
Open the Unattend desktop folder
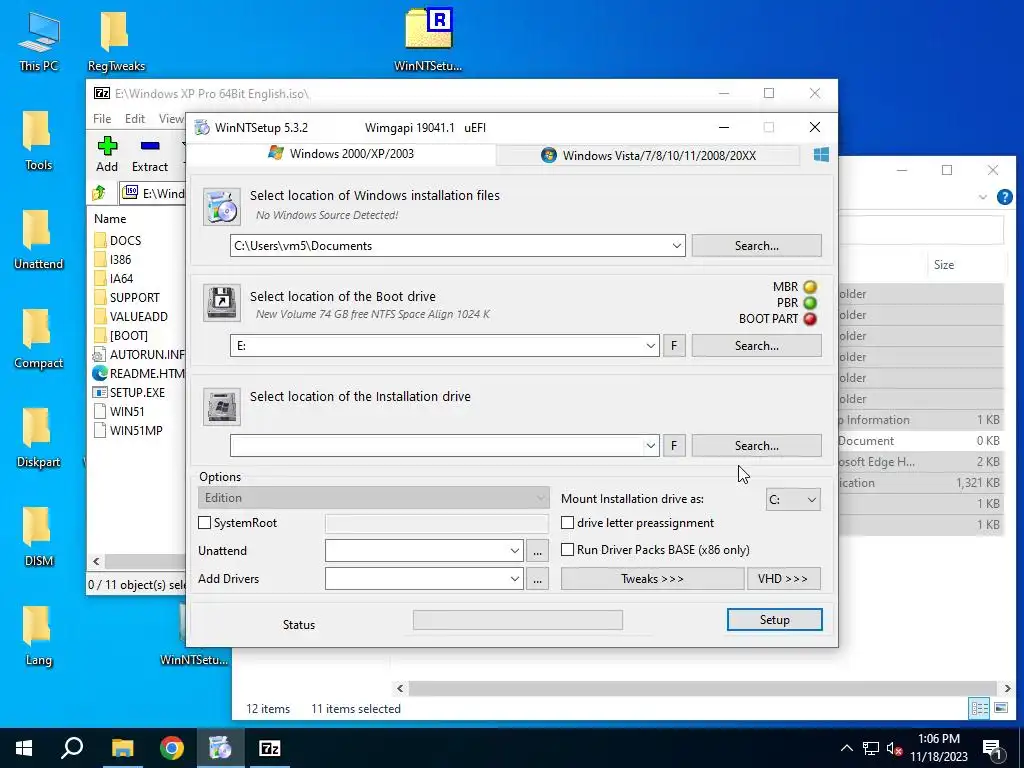coord(38,240)
